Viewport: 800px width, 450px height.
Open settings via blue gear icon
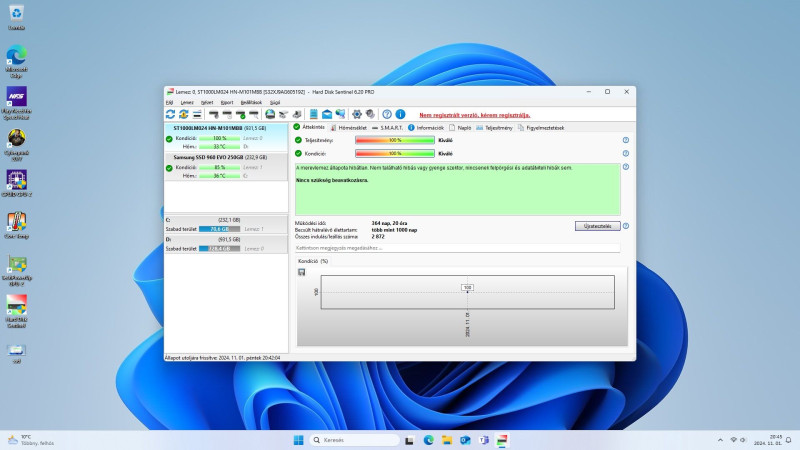[357, 115]
